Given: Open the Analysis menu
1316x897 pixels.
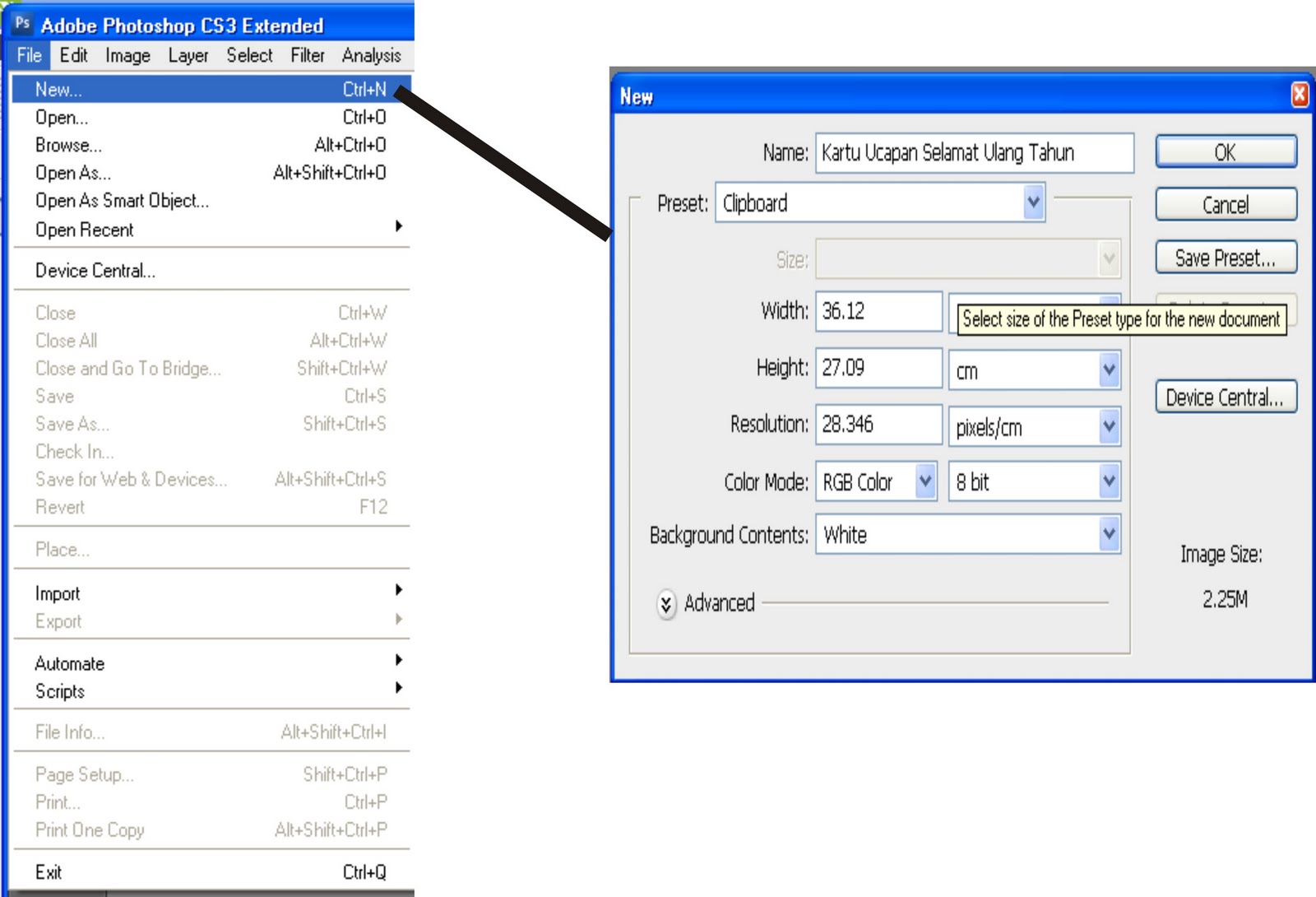Looking at the screenshot, I should 372,55.
